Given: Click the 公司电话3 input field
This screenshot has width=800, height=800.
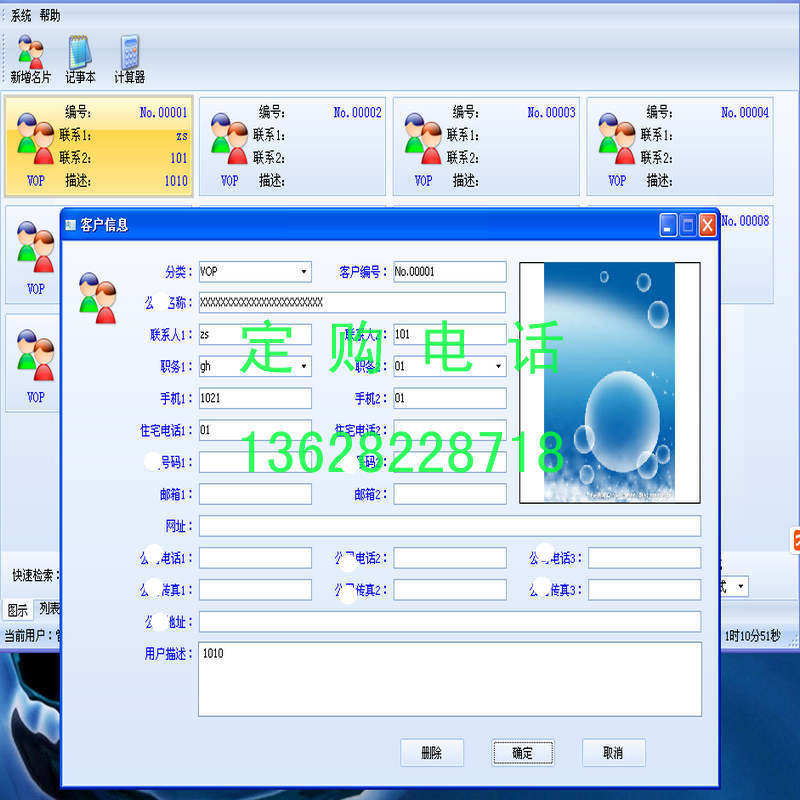Looking at the screenshot, I should (644, 558).
